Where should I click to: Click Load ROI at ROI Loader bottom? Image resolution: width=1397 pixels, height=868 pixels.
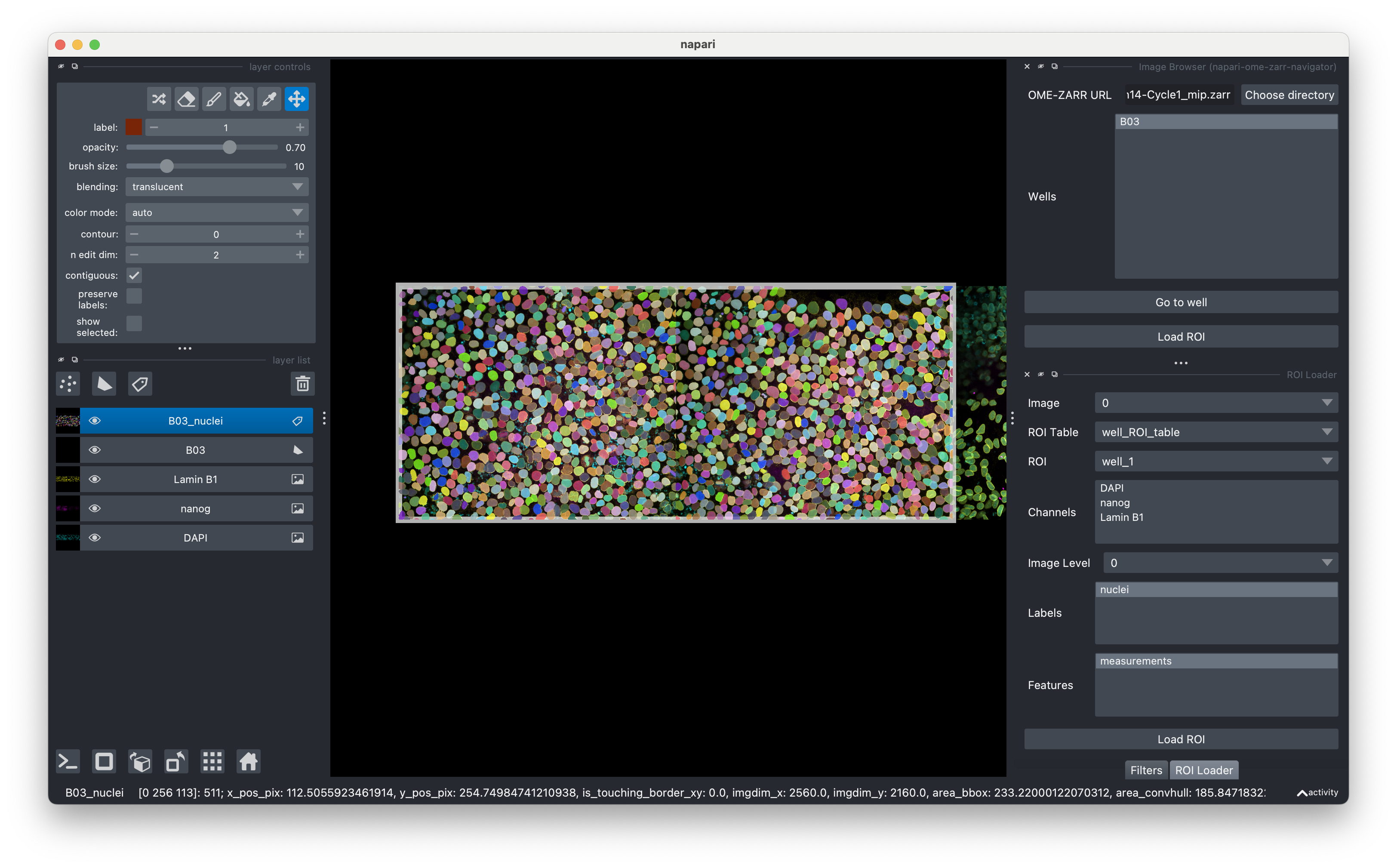1181,739
